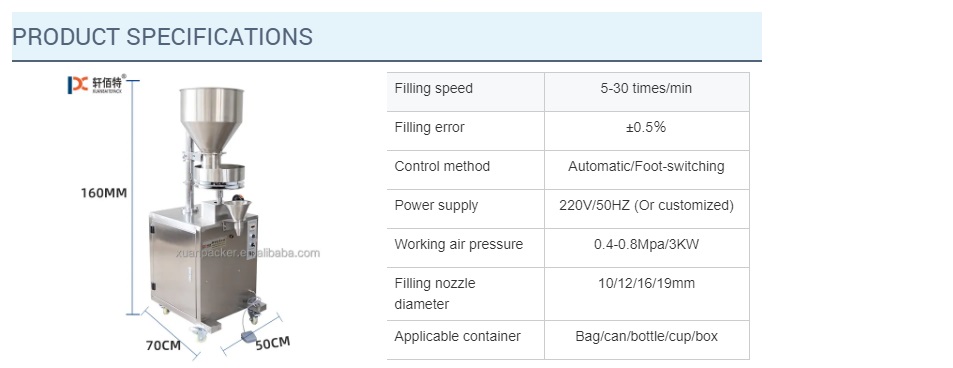Screen dimensions: 953x368
Task: Click the 50CM dimension label
Action: (272, 344)
